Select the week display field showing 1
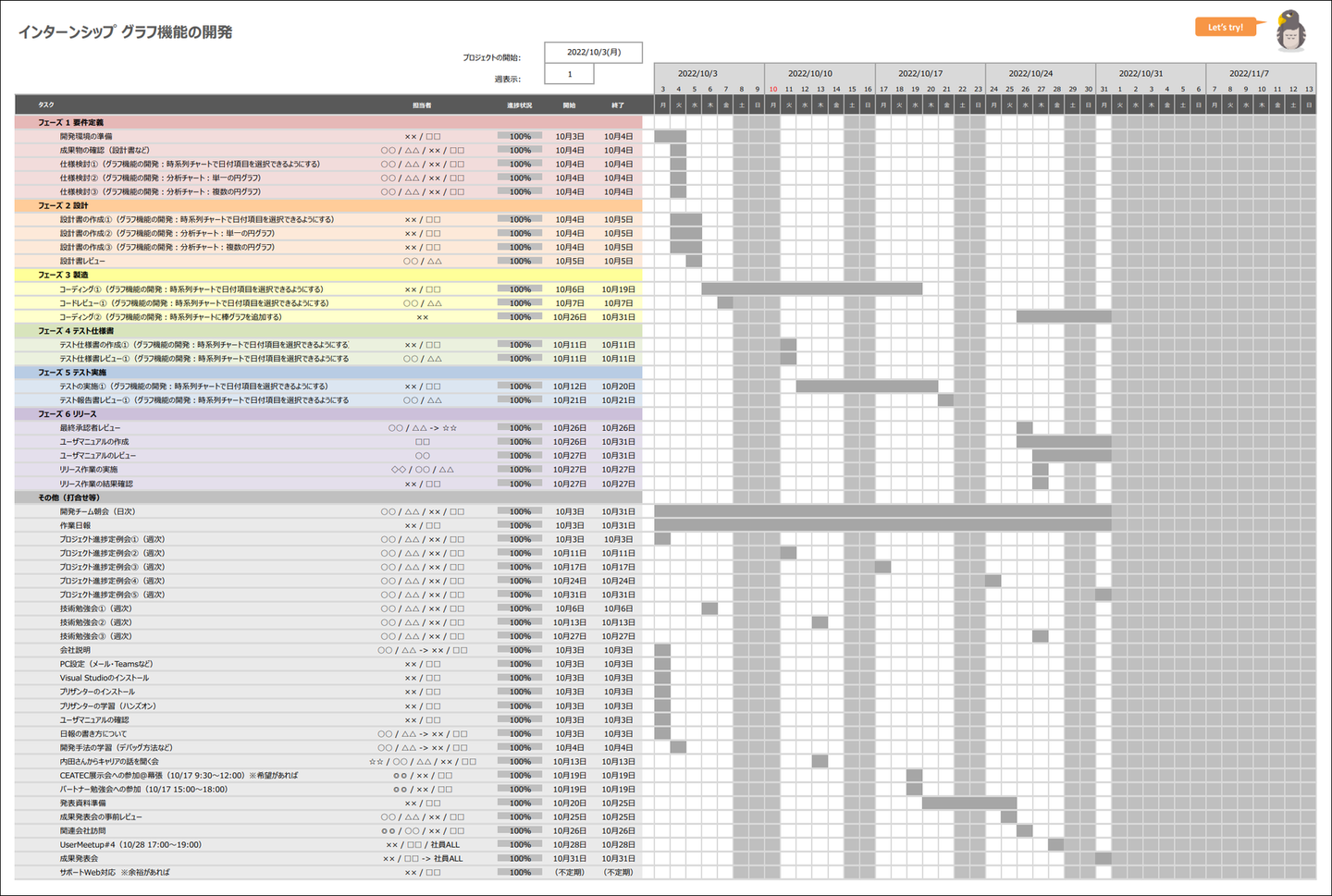 [x=569, y=74]
